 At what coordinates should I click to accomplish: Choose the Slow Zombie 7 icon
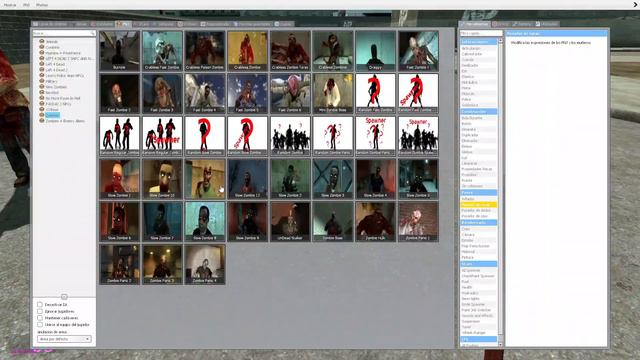162,222
